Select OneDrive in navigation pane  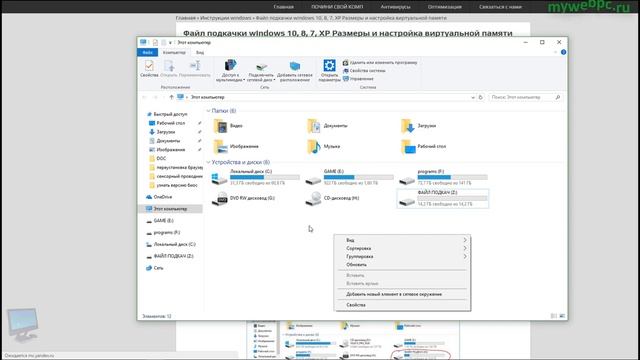point(162,197)
